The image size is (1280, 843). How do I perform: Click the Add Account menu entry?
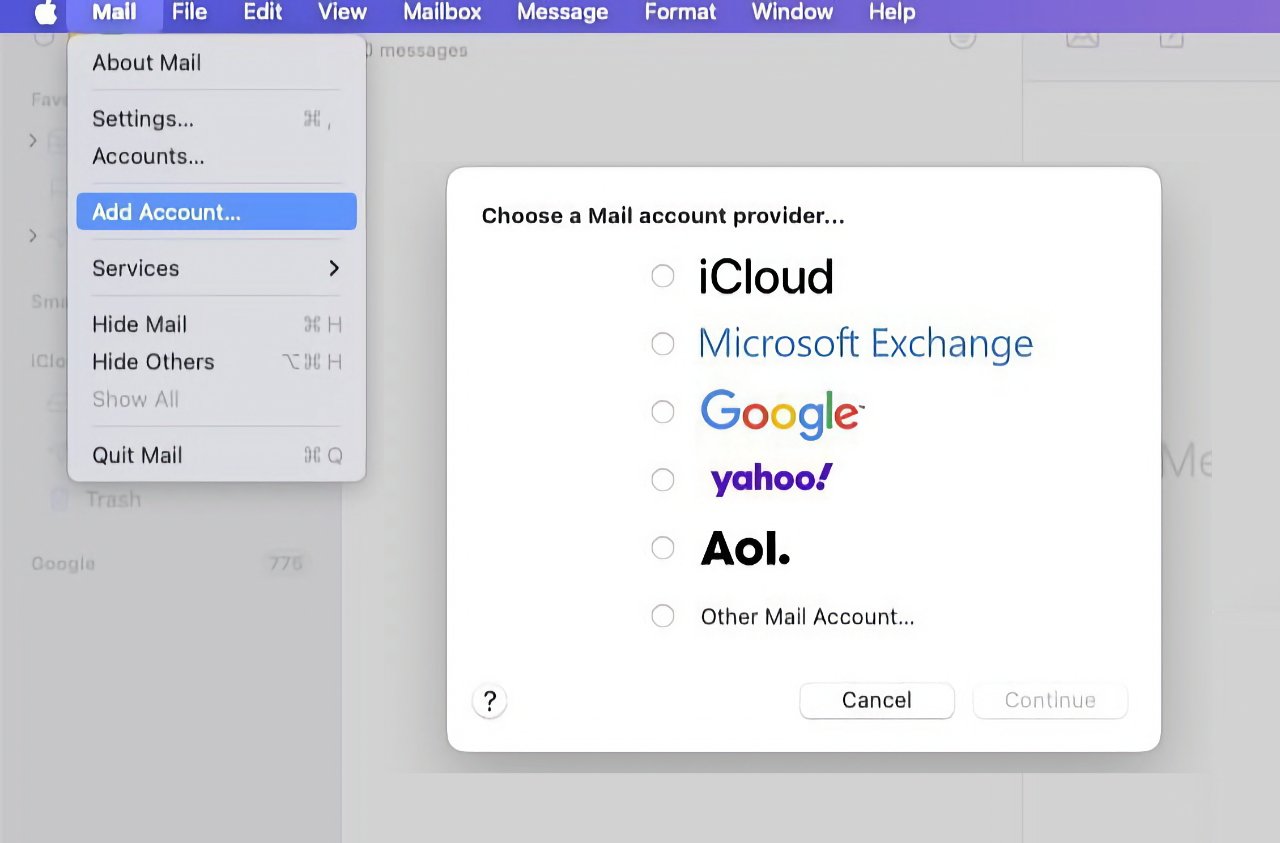click(165, 211)
